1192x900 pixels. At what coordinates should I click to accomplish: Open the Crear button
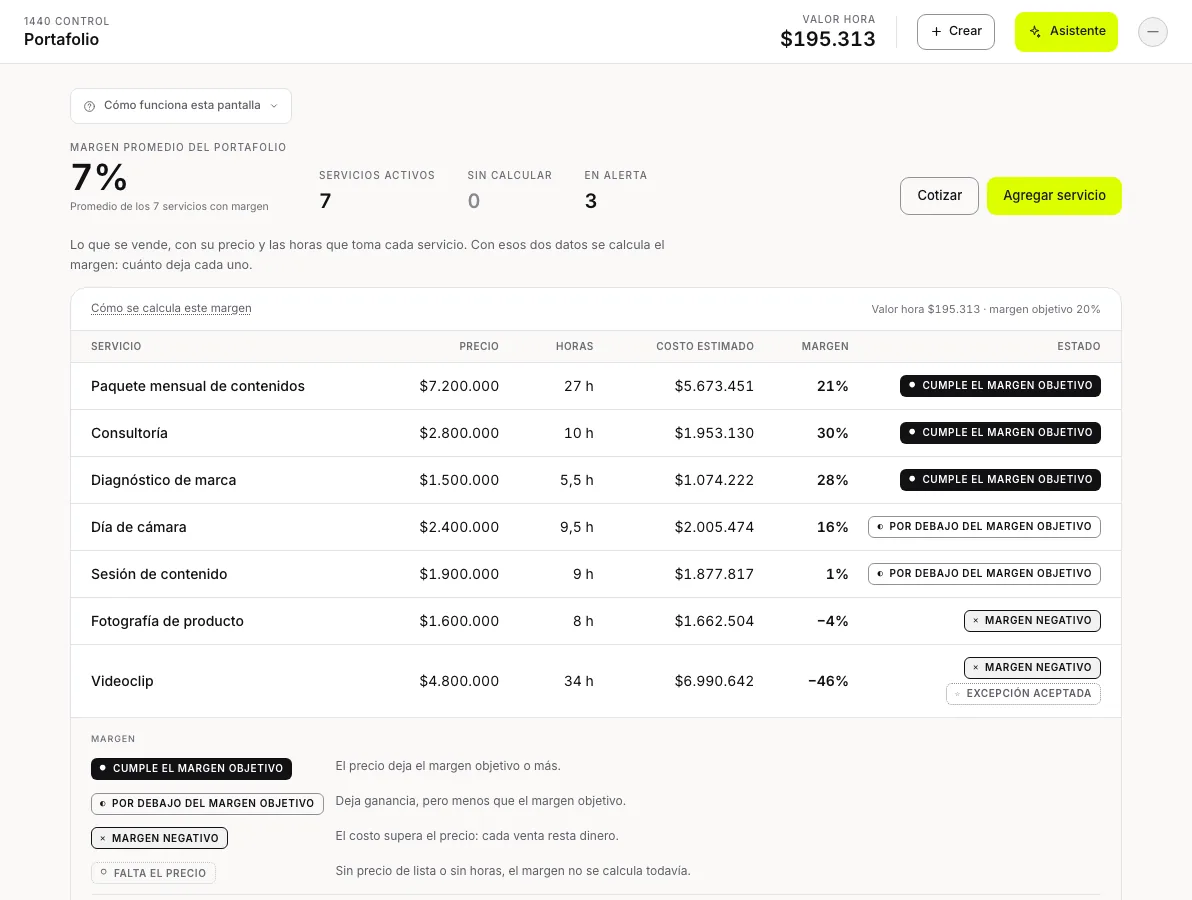pos(956,32)
